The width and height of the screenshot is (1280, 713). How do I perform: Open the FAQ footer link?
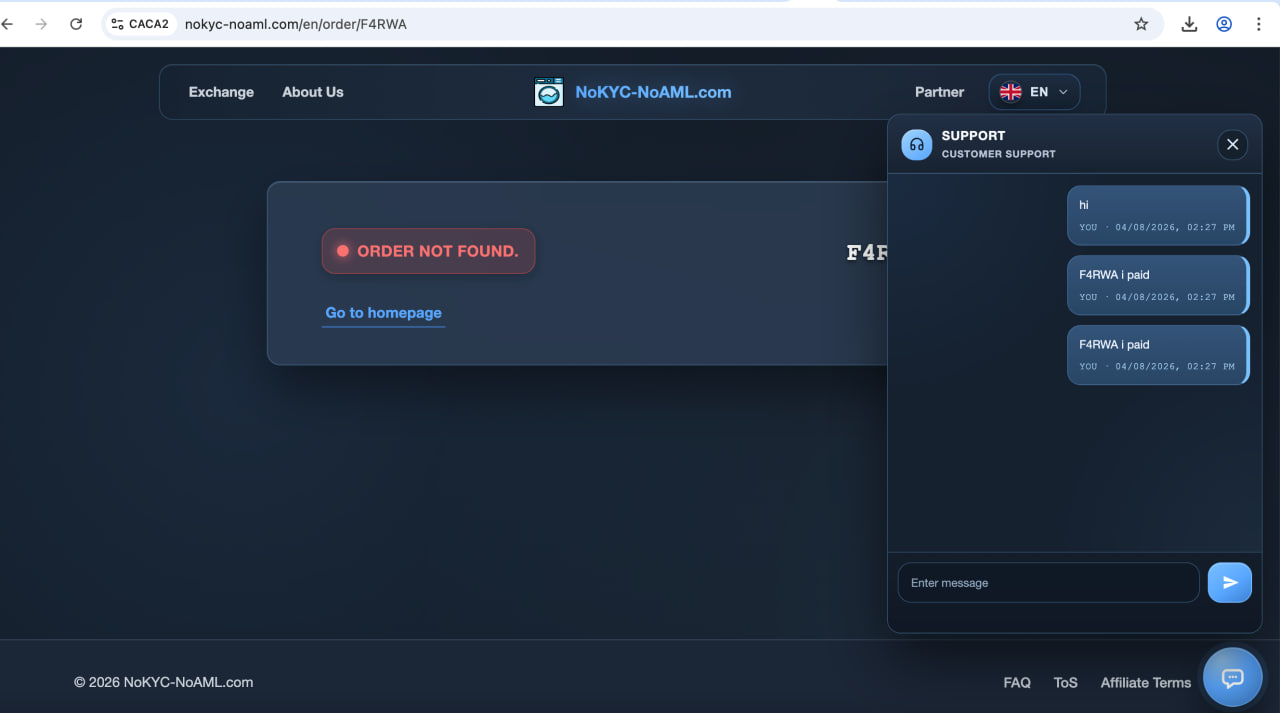coord(1016,683)
